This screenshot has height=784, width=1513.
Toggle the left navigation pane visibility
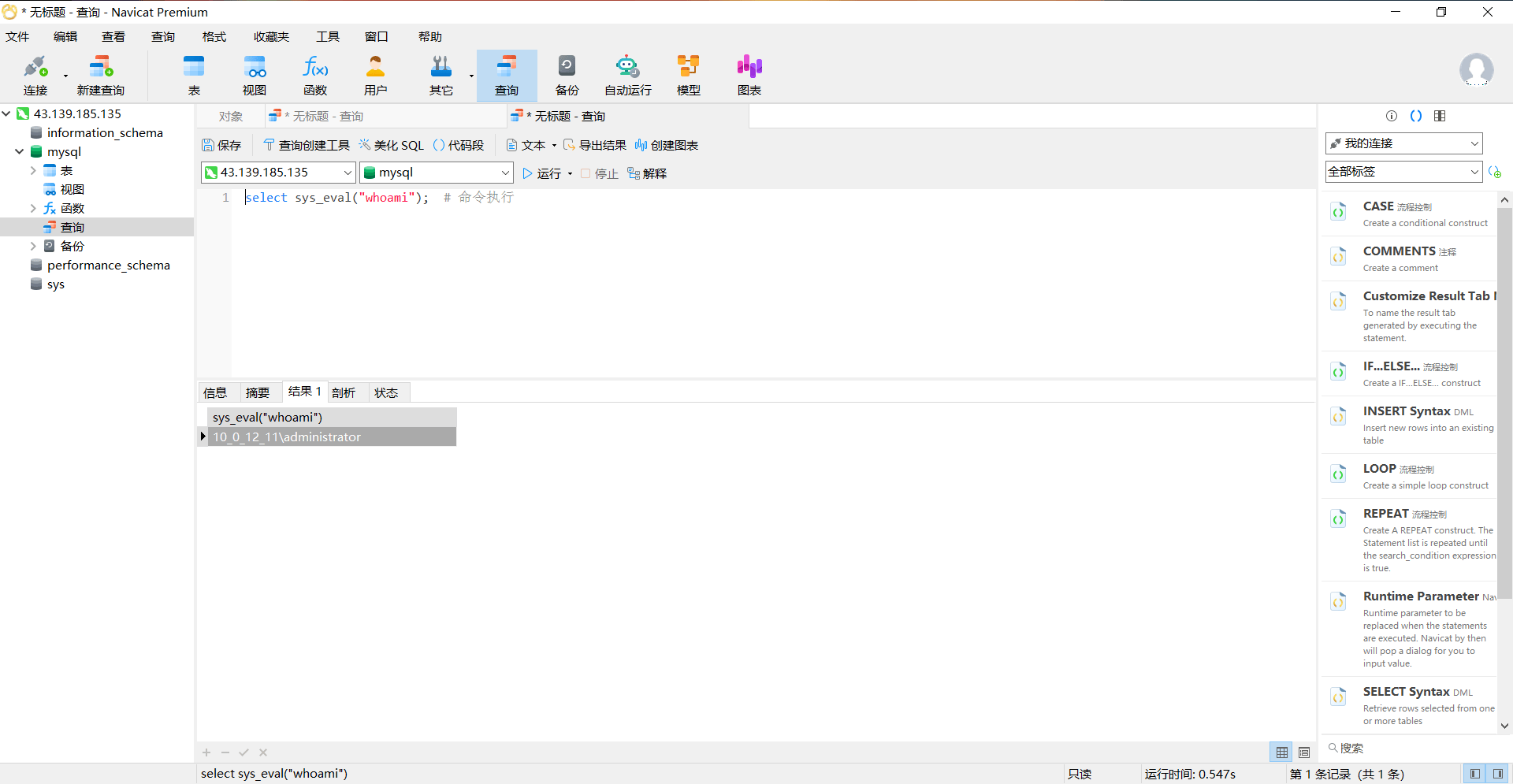pos(1474,774)
